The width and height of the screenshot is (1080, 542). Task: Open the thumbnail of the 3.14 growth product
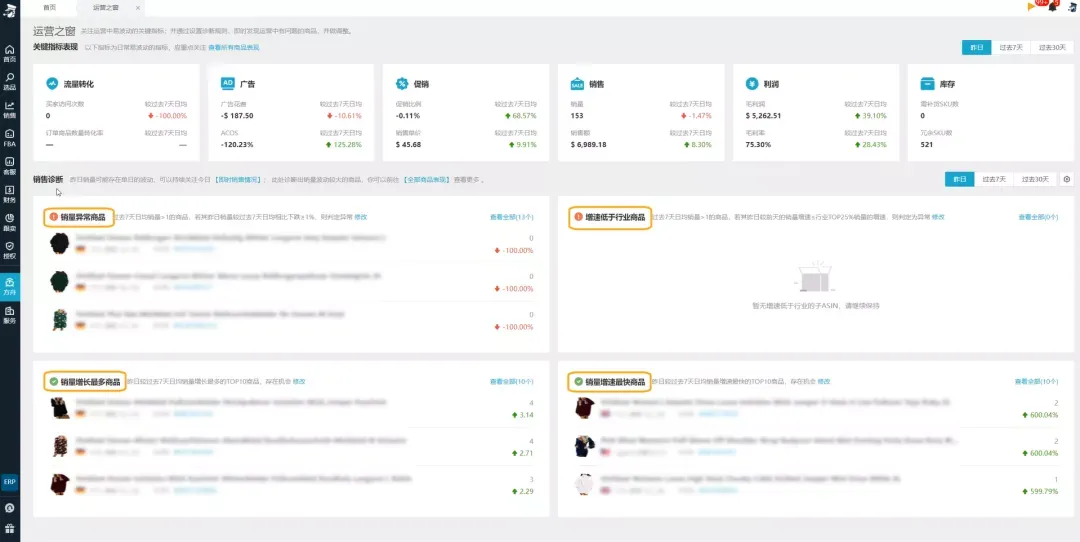click(x=60, y=408)
